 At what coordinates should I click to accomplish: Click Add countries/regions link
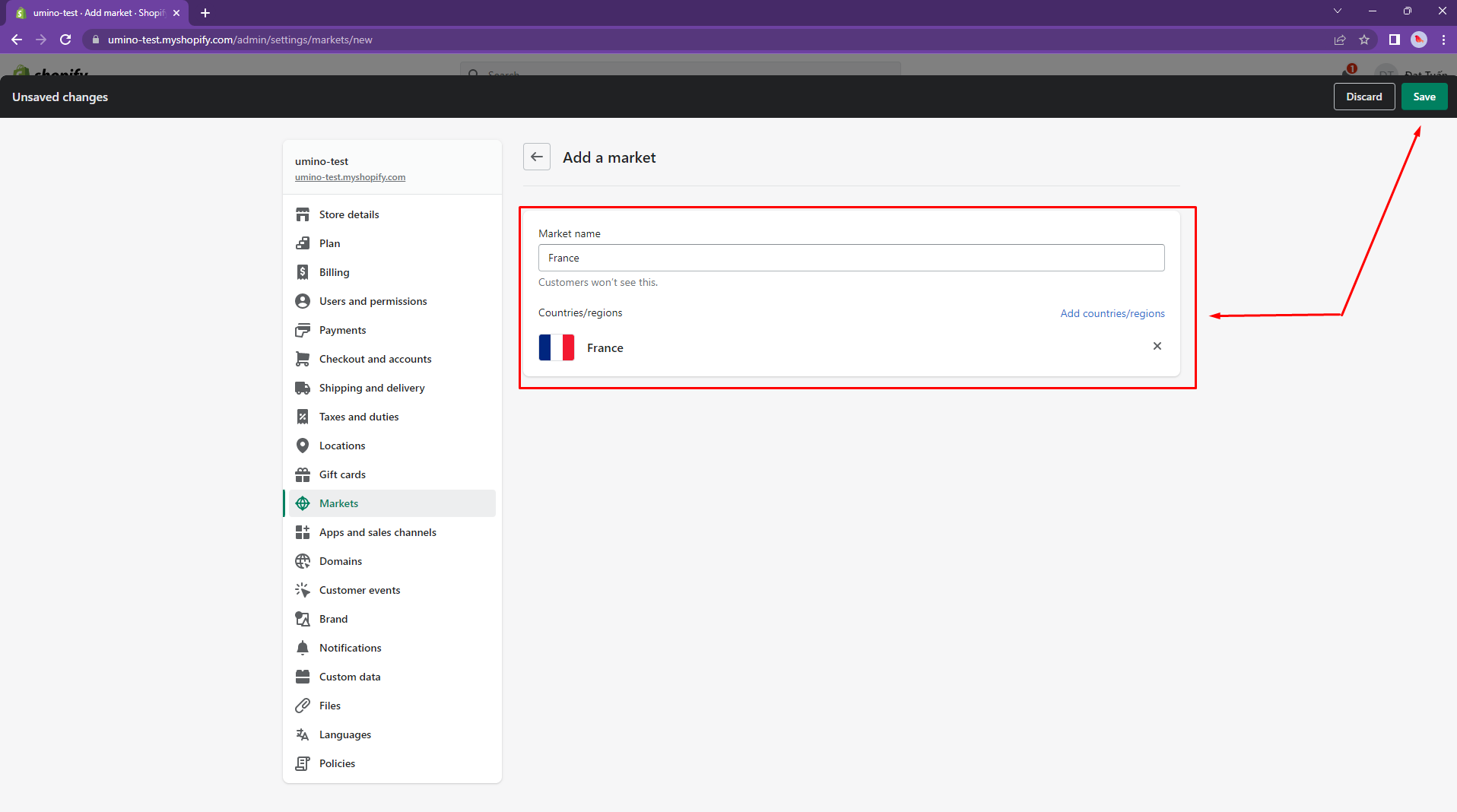(x=1112, y=313)
